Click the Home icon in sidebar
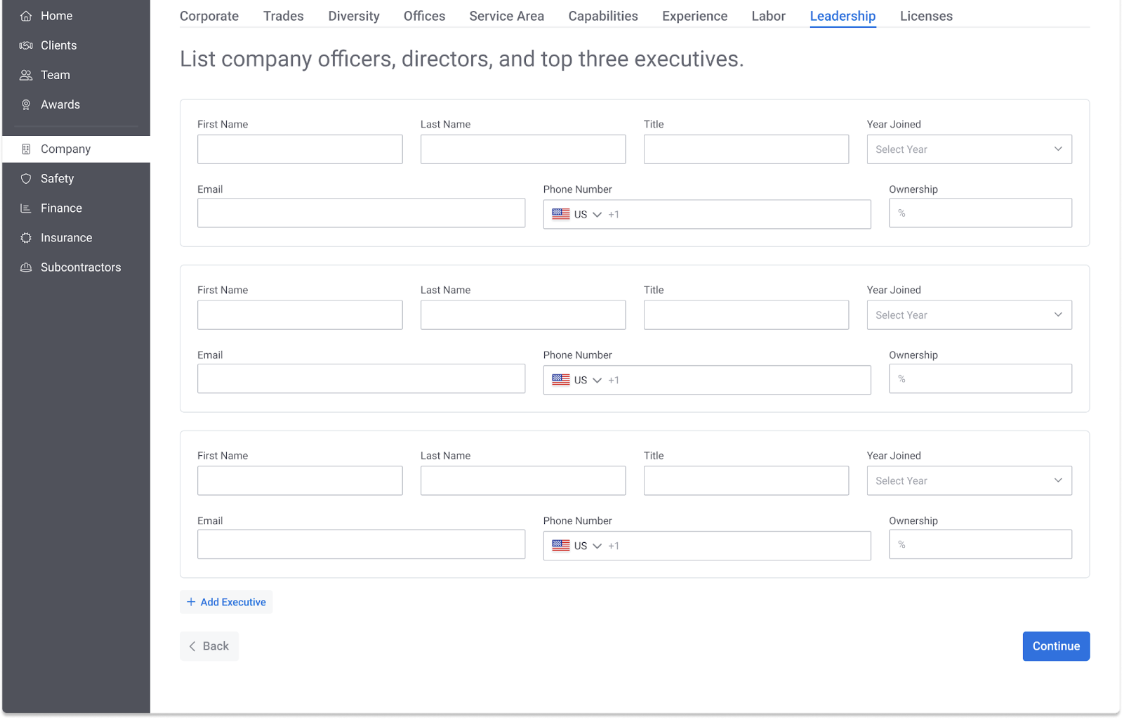This screenshot has width=1122, height=722. (x=26, y=16)
